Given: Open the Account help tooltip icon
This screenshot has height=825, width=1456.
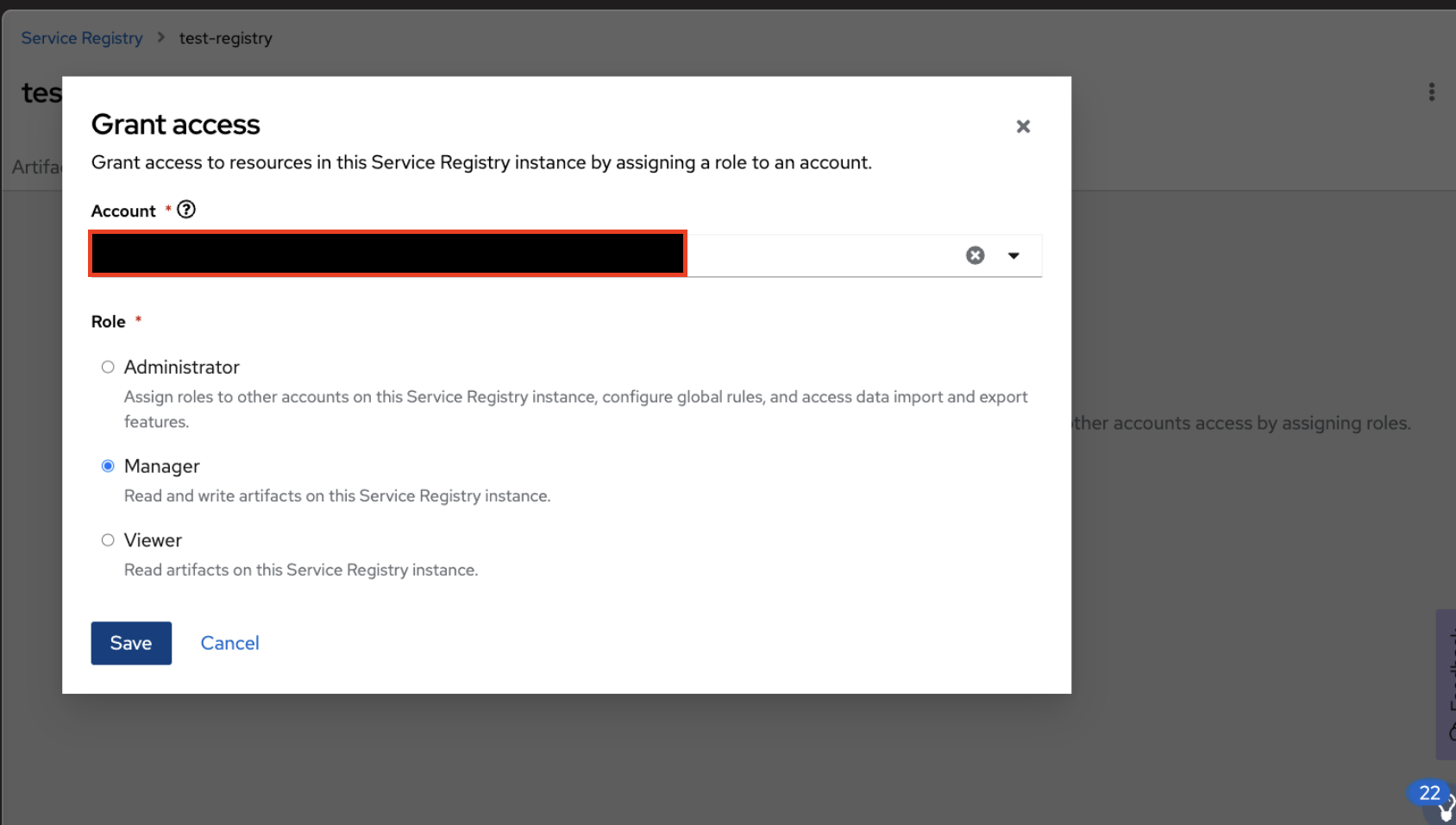Looking at the screenshot, I should [186, 210].
